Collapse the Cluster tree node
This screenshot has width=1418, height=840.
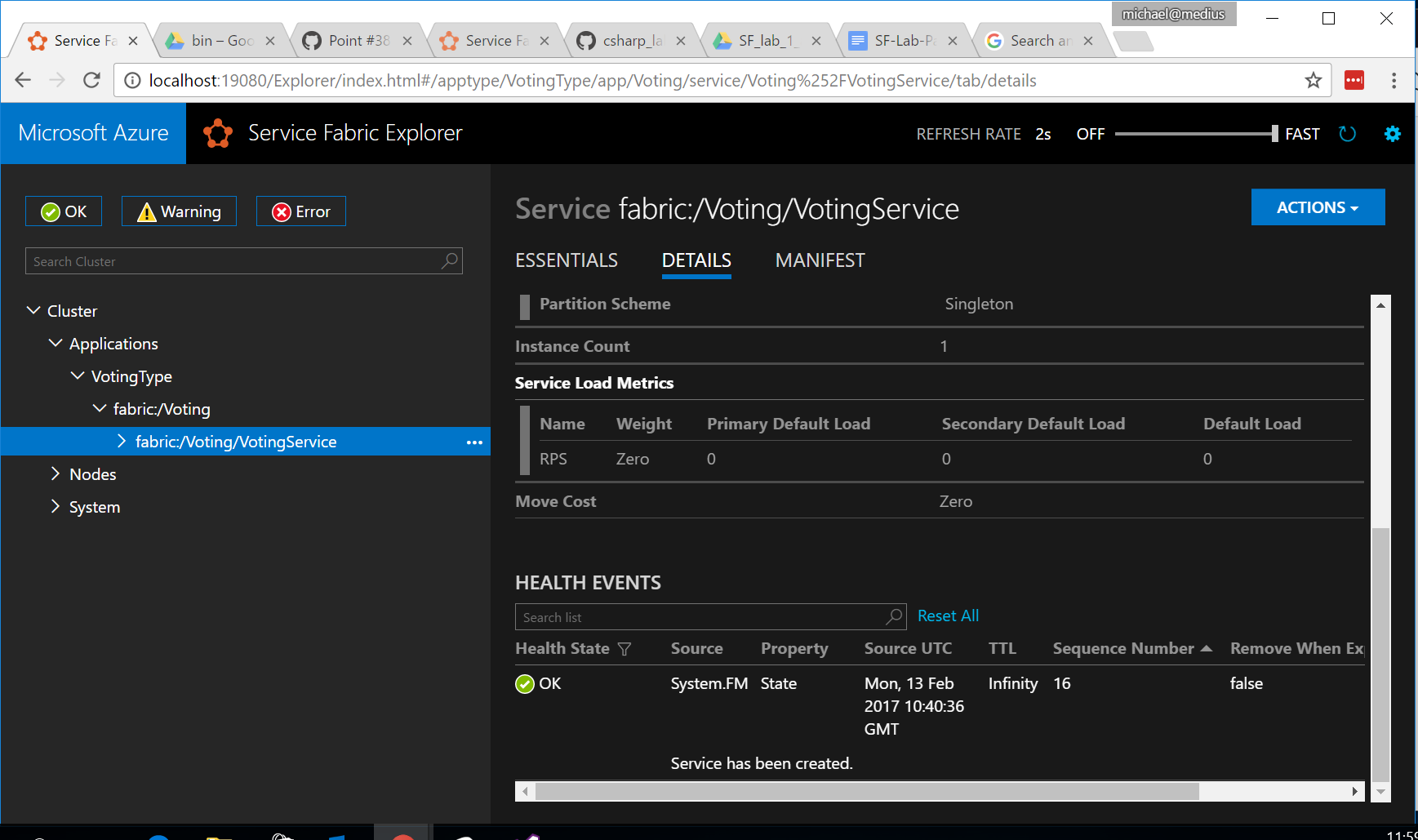(33, 310)
